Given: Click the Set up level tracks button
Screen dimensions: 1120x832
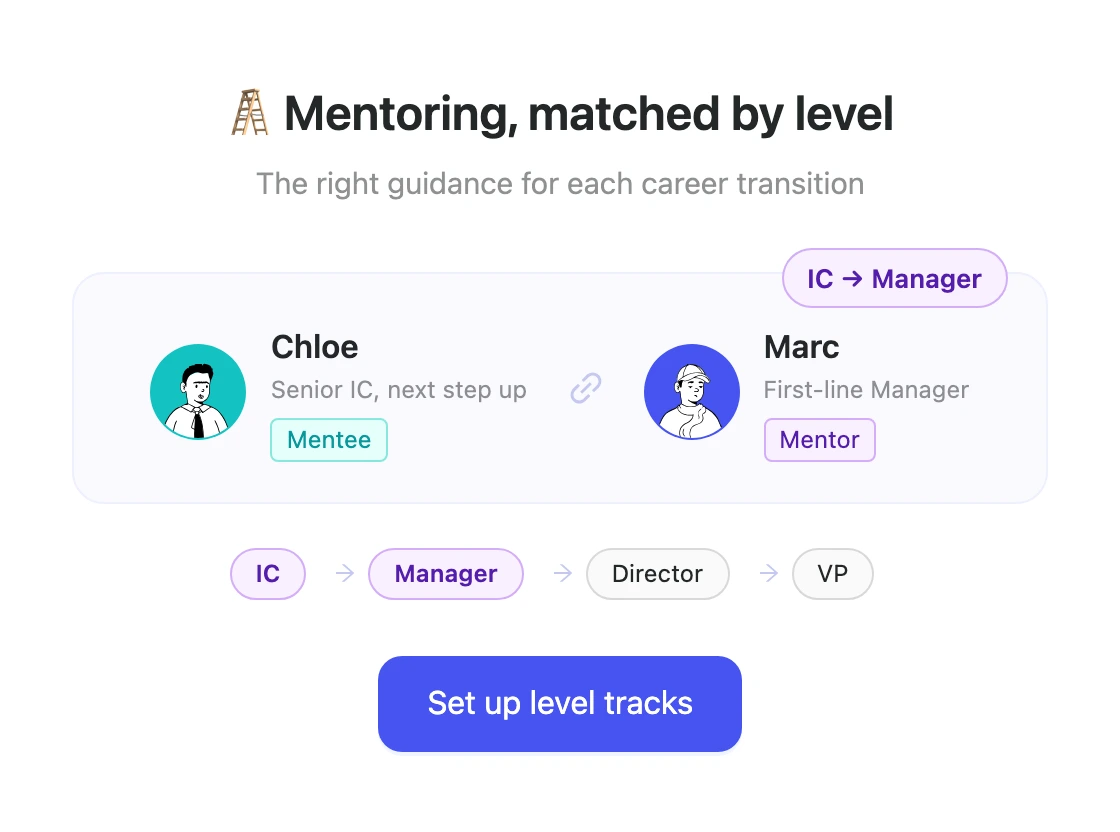Looking at the screenshot, I should click(560, 703).
